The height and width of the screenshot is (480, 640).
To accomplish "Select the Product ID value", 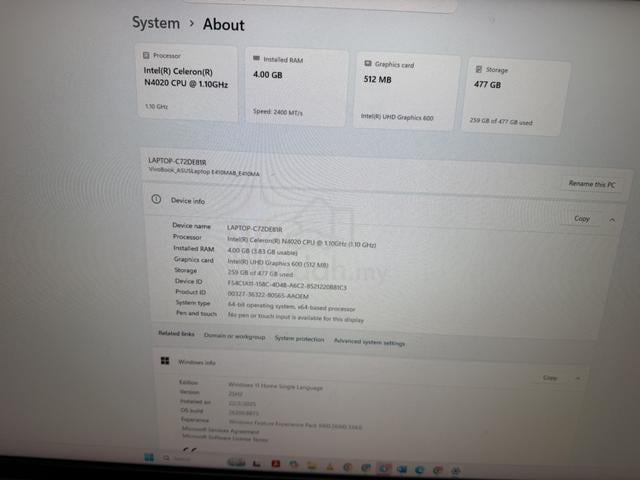I will coord(268,295).
